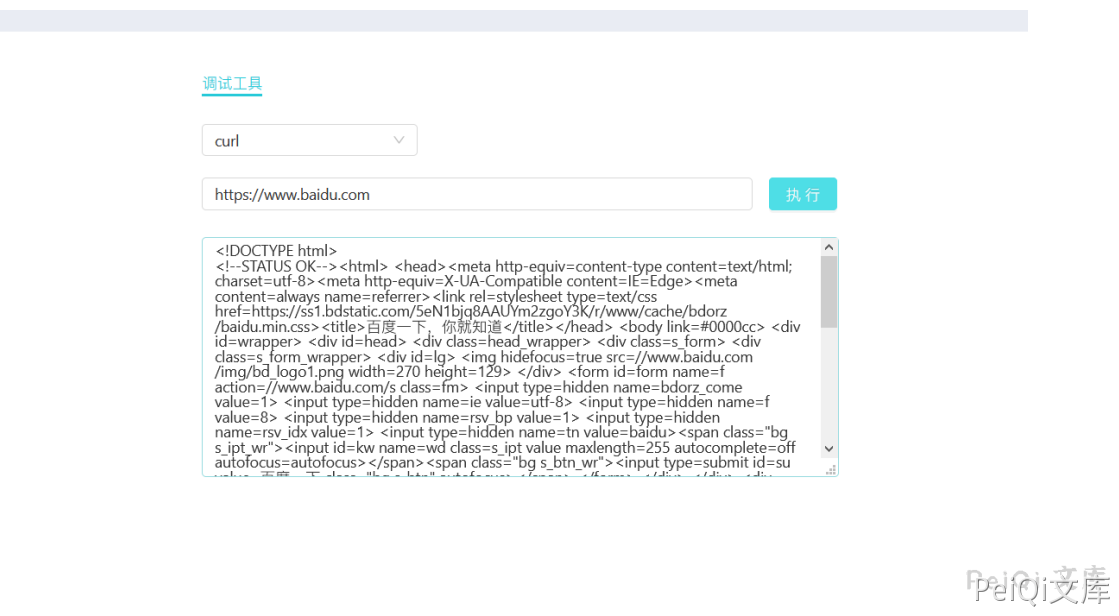This screenshot has height=616, width=1119.
Task: Click name=rsv_idx text in the response output
Action: 261,433
